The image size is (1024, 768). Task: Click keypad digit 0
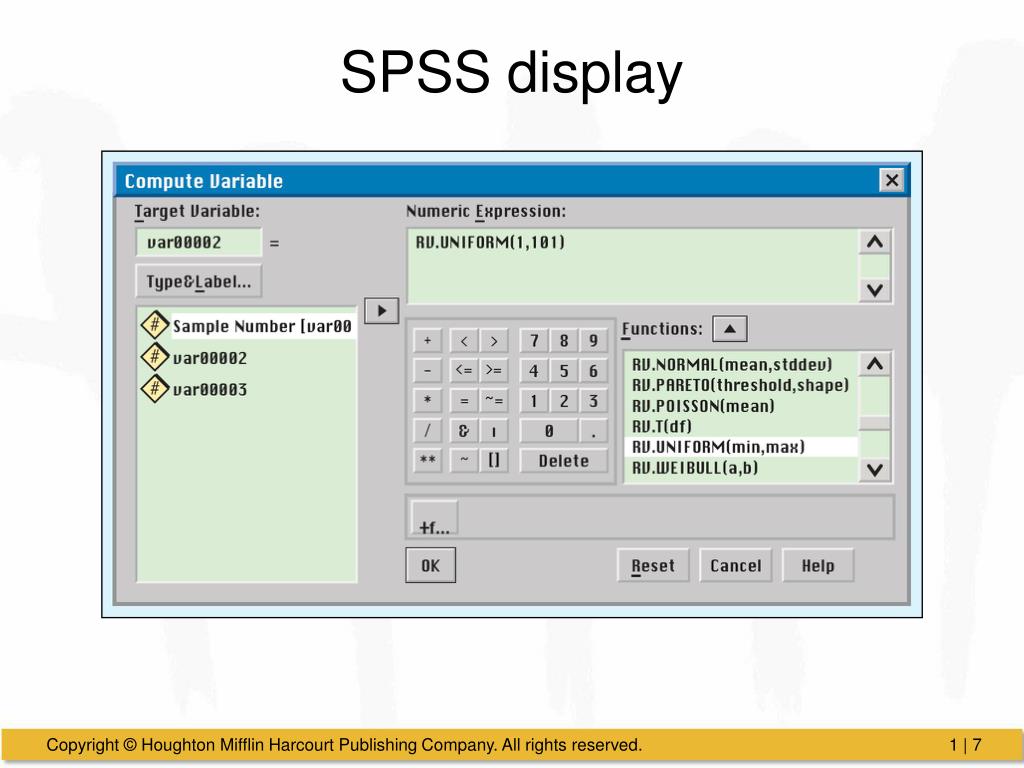click(549, 430)
